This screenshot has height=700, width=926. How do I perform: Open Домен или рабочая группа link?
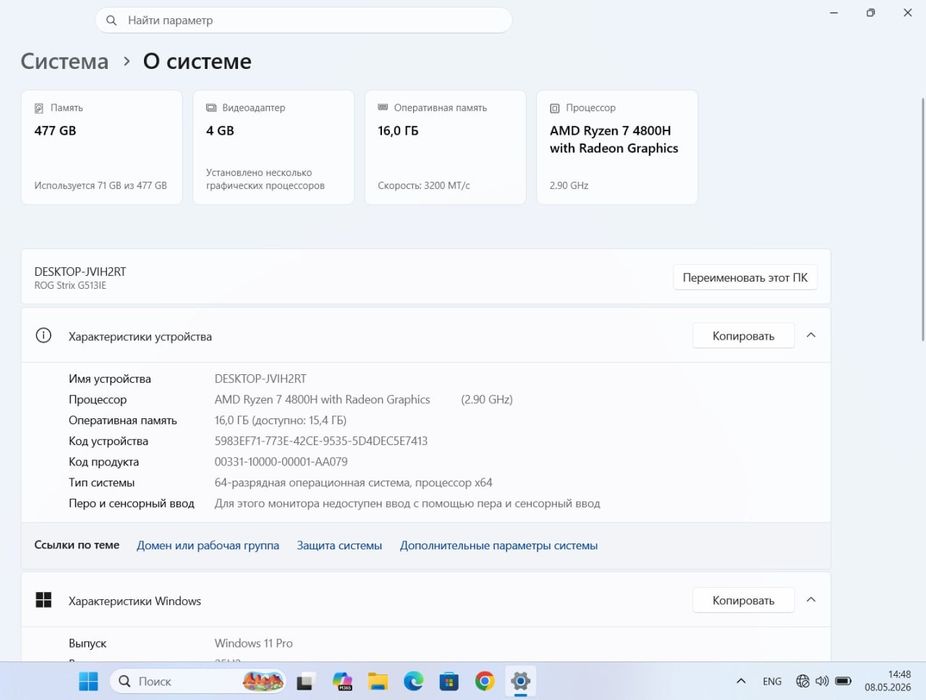[x=208, y=545]
